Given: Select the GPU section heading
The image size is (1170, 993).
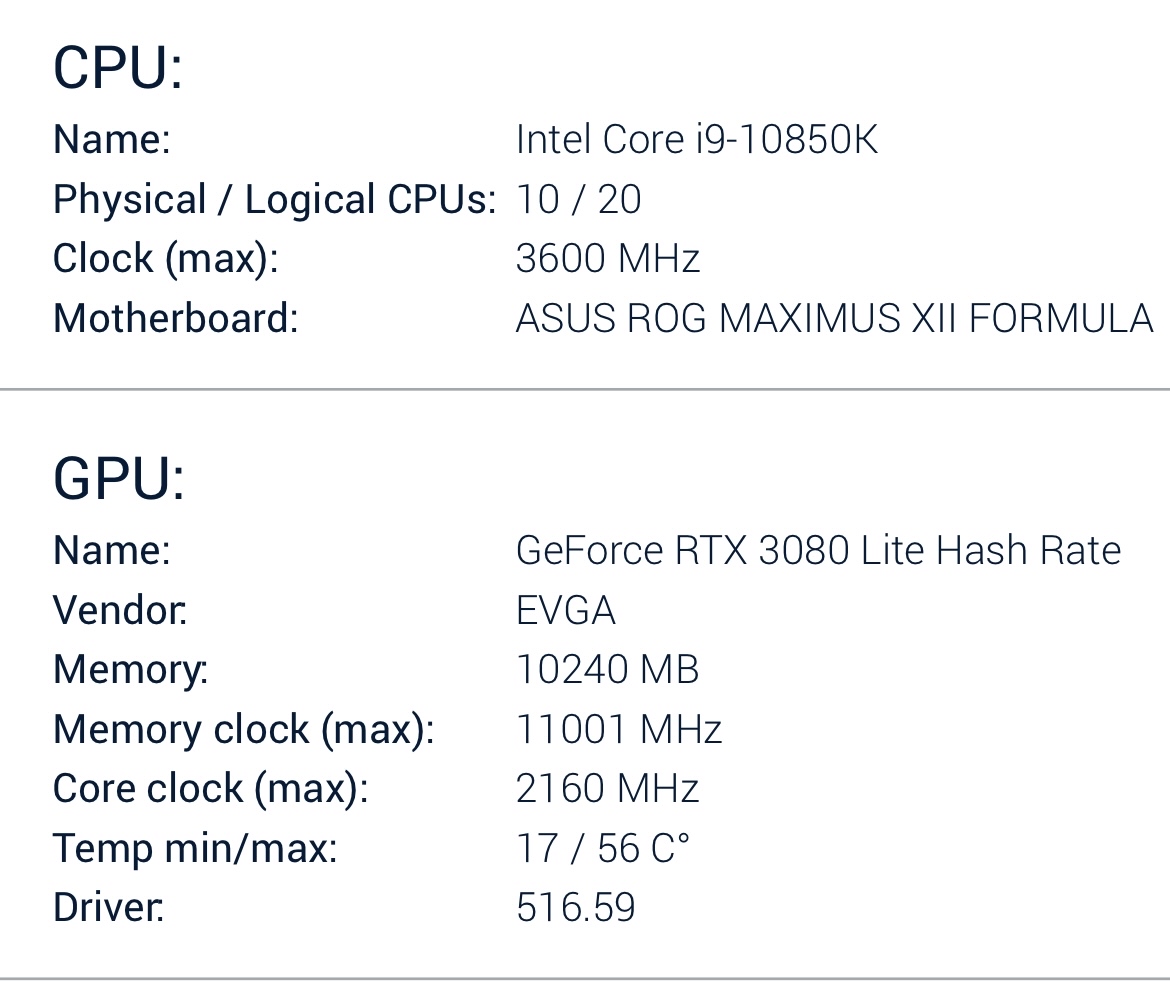Looking at the screenshot, I should click(x=119, y=478).
